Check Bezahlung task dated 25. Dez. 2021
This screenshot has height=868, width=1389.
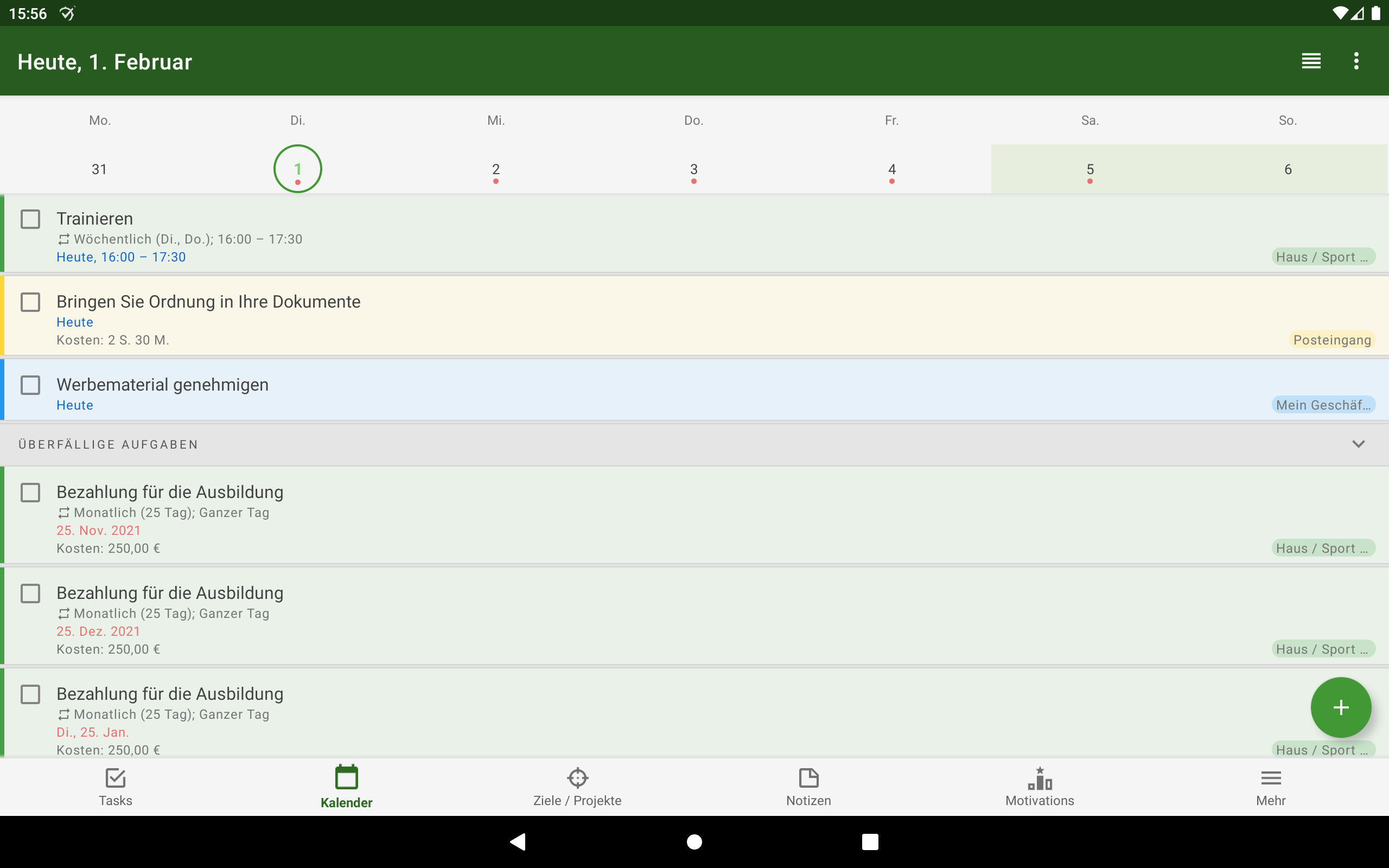pos(30,593)
